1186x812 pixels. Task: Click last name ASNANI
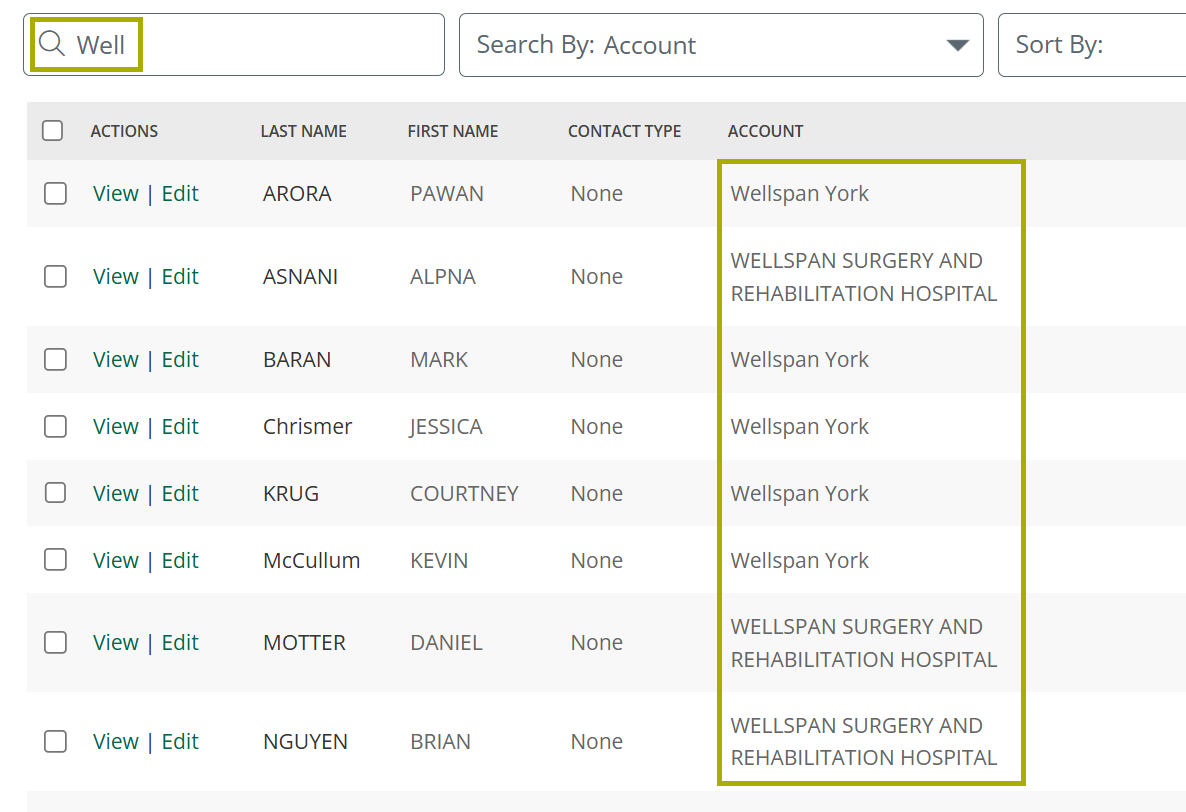(x=300, y=277)
